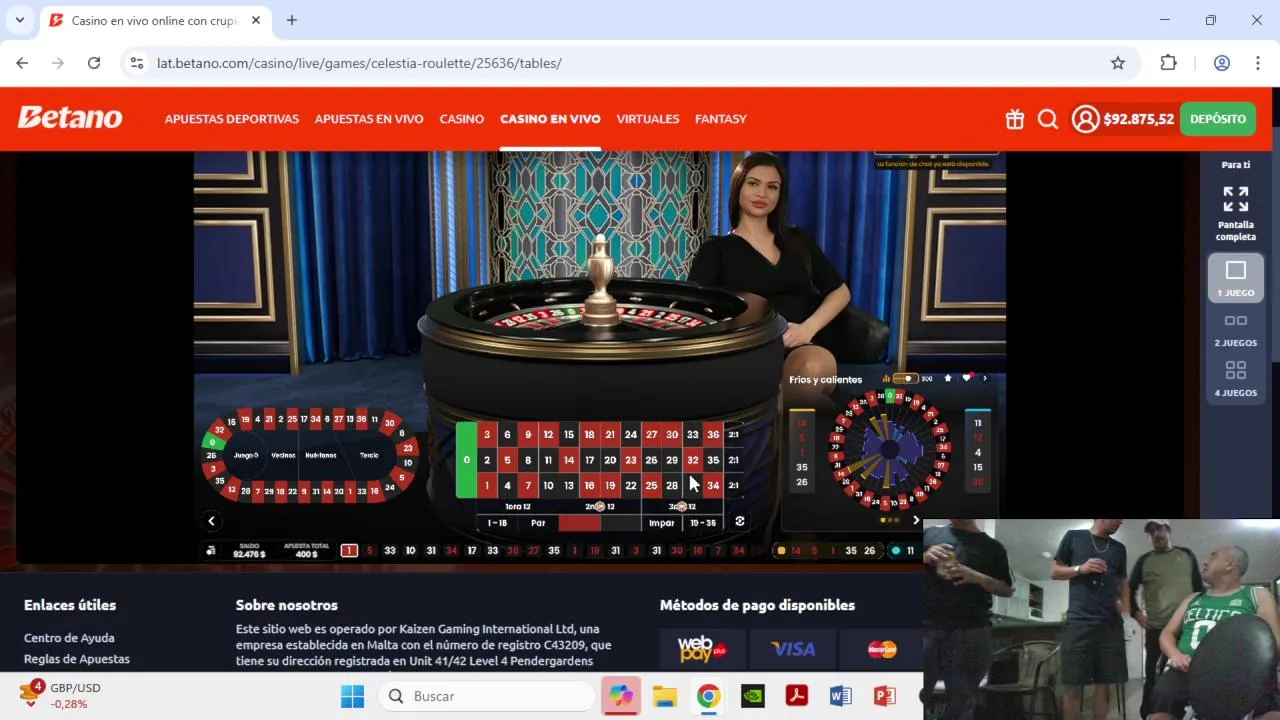Bet on the 1-18 field
The width and height of the screenshot is (1280, 720).
[x=497, y=522]
